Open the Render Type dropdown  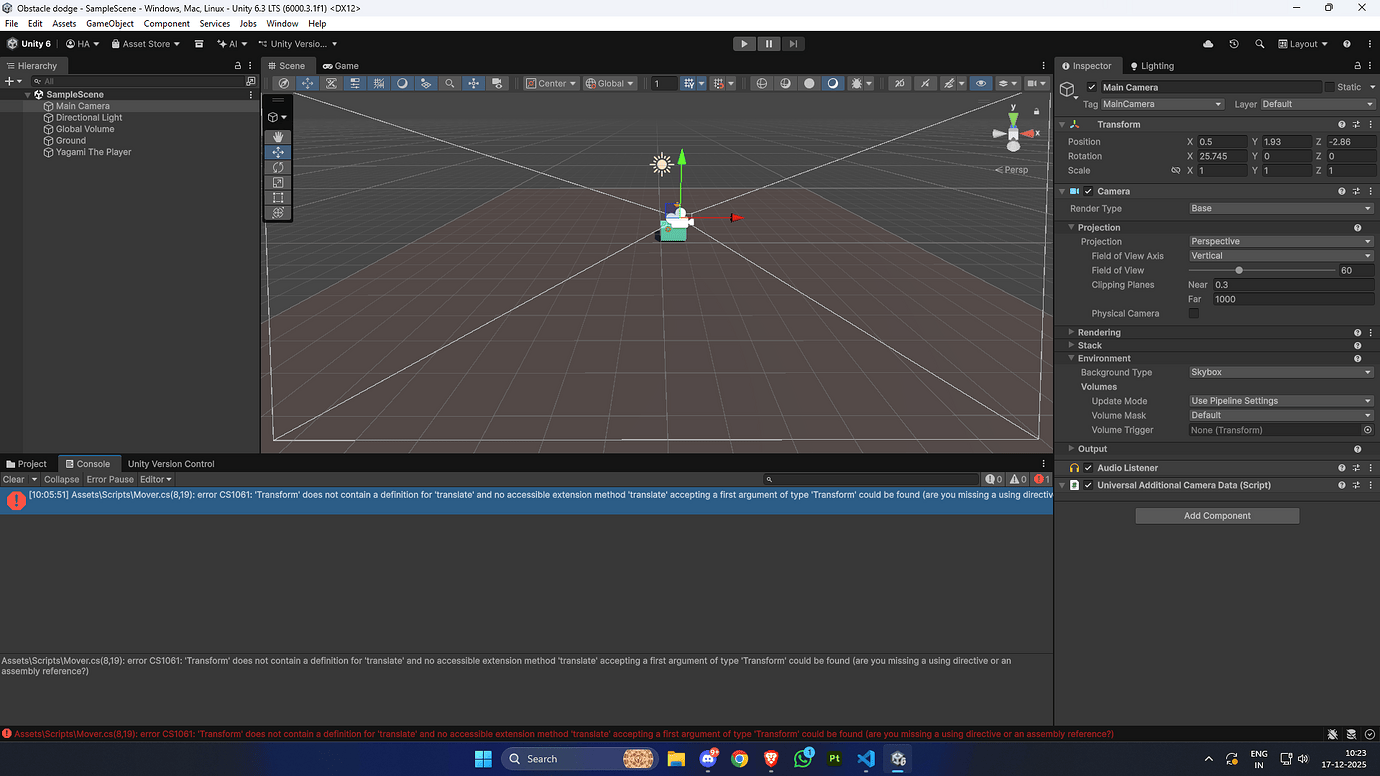point(1281,208)
